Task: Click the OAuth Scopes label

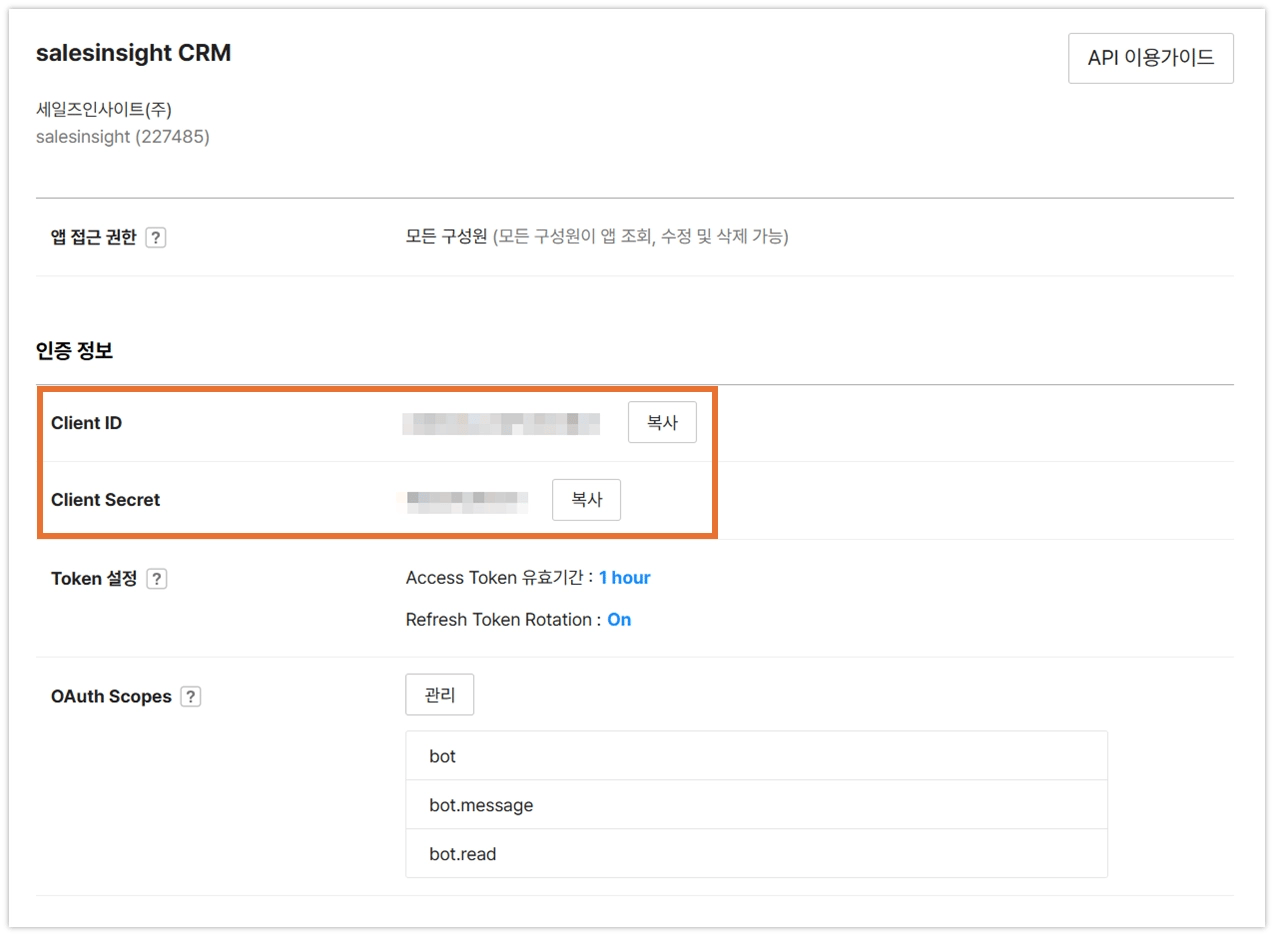Action: (x=112, y=697)
